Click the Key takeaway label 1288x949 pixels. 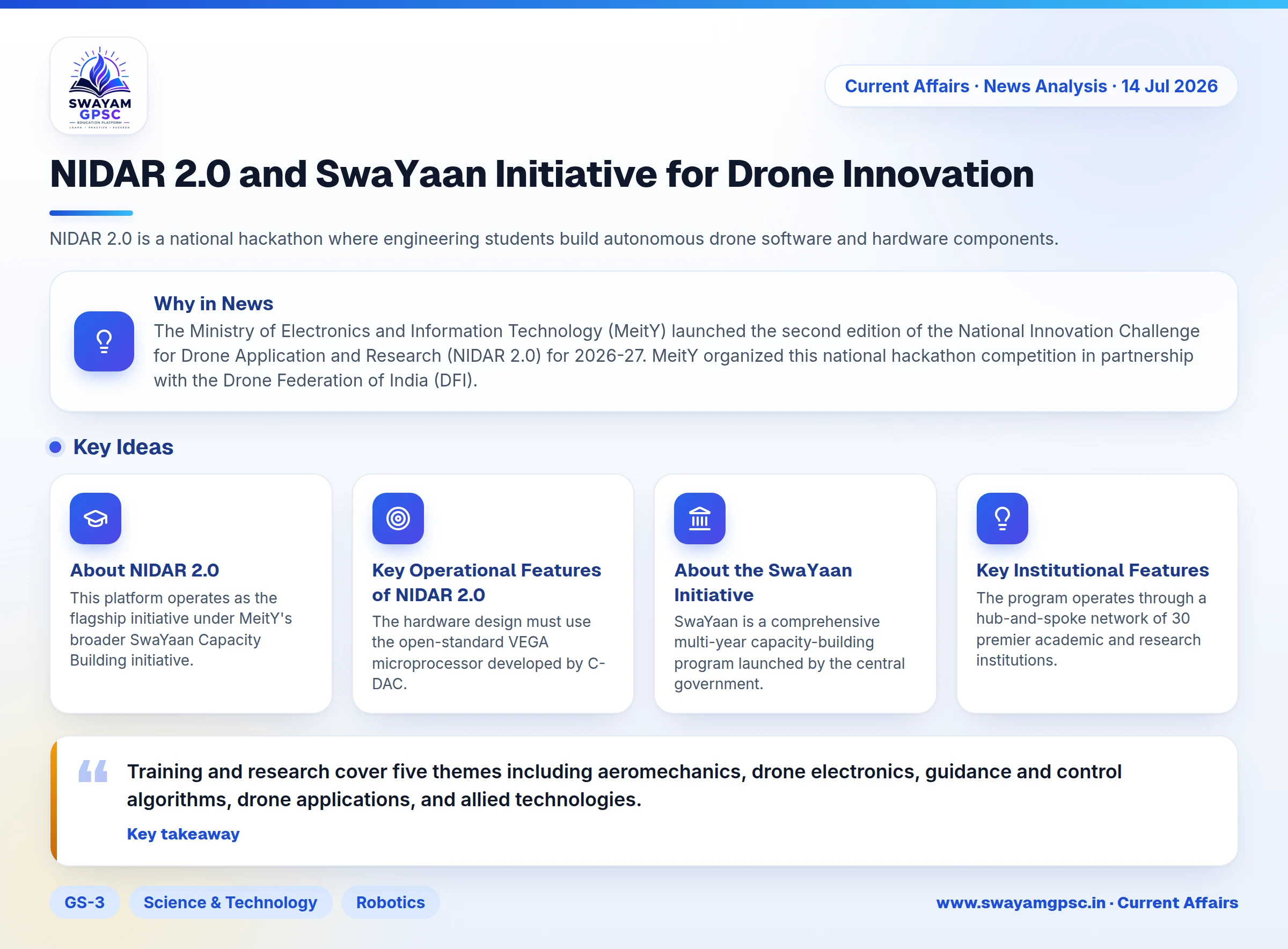(183, 834)
